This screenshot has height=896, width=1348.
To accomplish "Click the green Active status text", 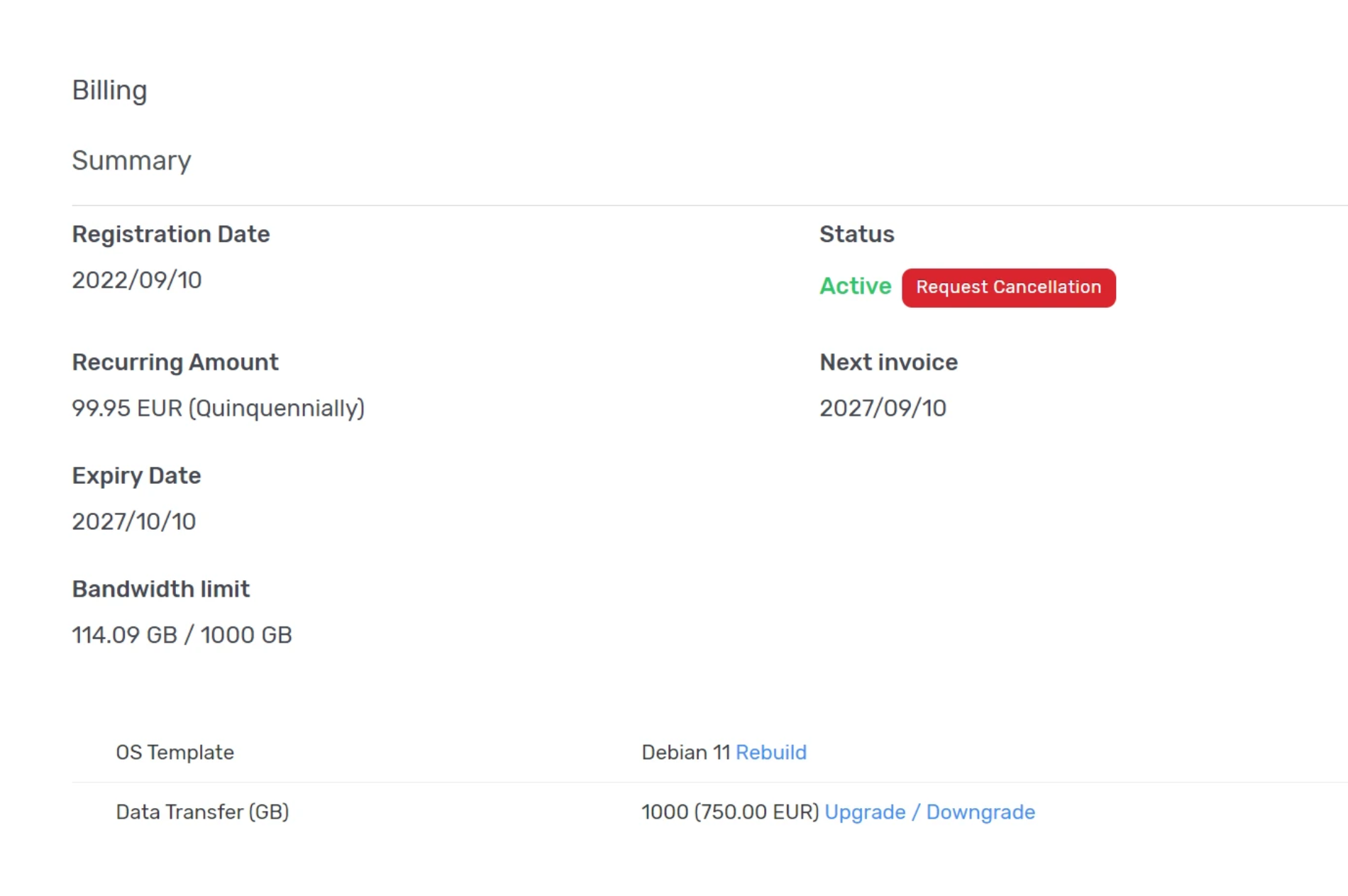I will (855, 286).
